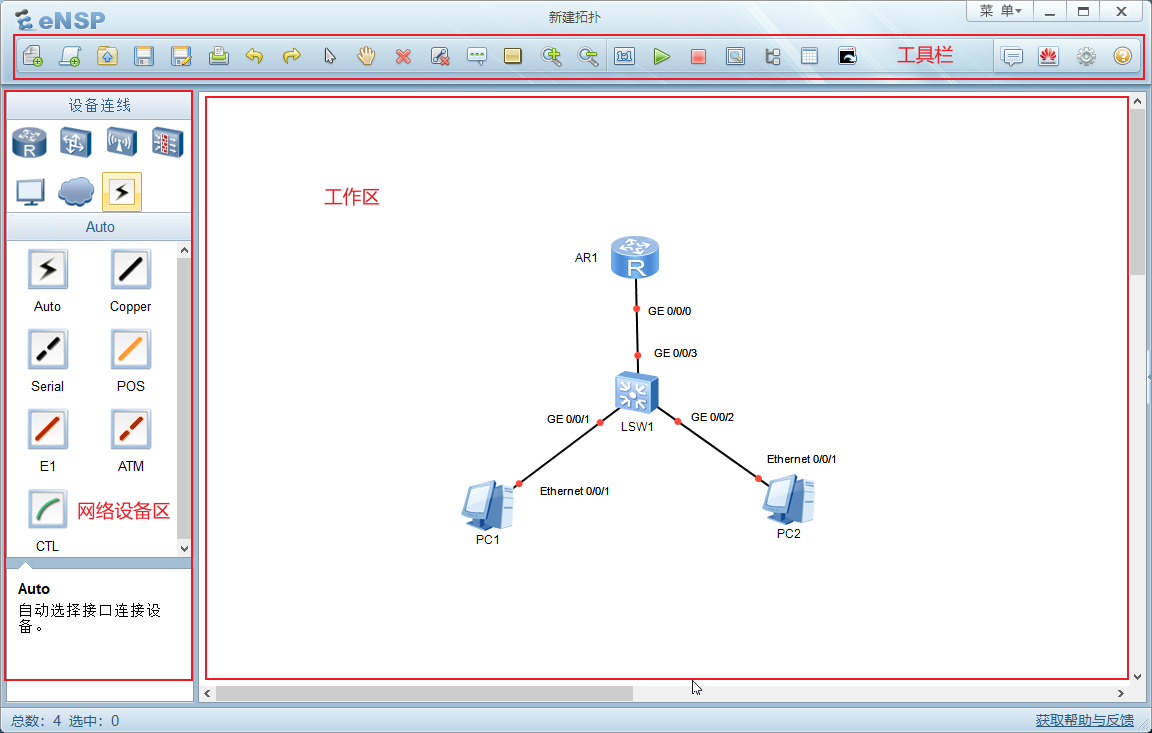Select the arrow pointer tool
The height and width of the screenshot is (733, 1152).
click(330, 56)
